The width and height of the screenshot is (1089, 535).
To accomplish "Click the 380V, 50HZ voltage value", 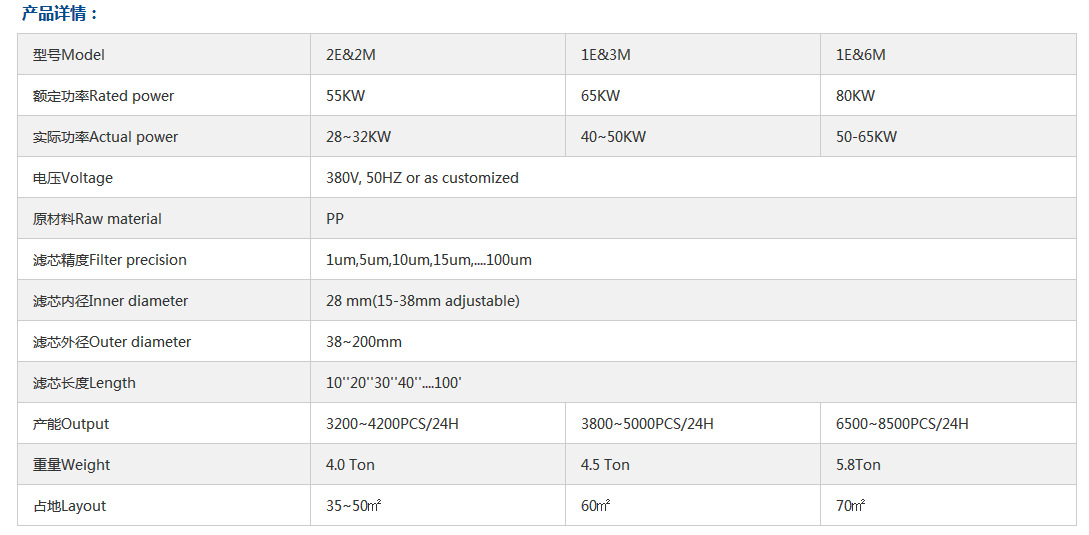I will (422, 178).
